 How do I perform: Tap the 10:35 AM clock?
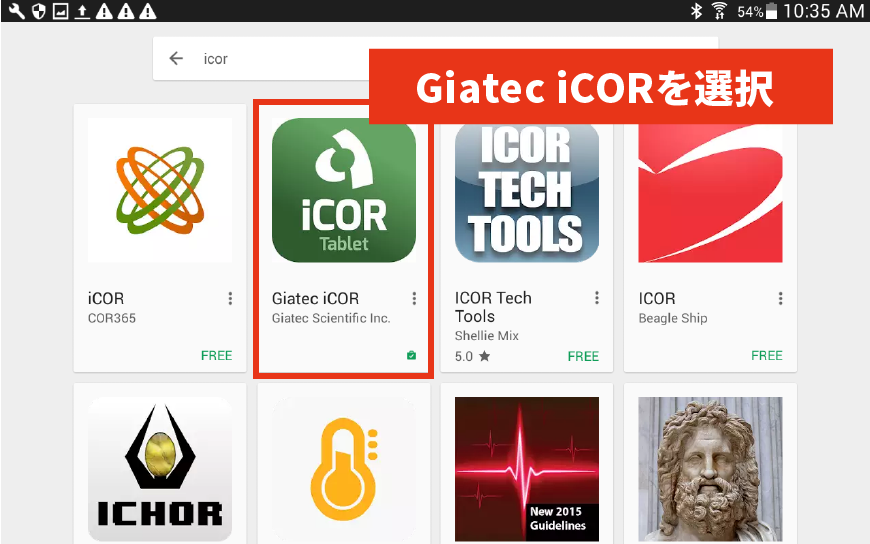[823, 11]
